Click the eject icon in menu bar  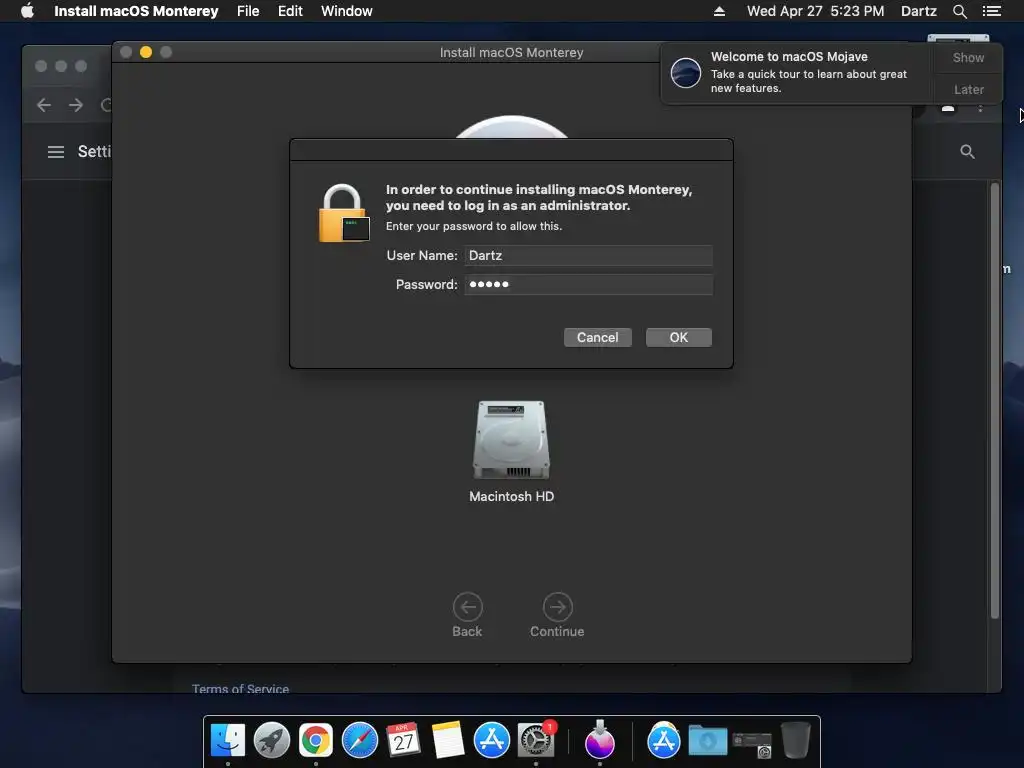[x=719, y=11]
